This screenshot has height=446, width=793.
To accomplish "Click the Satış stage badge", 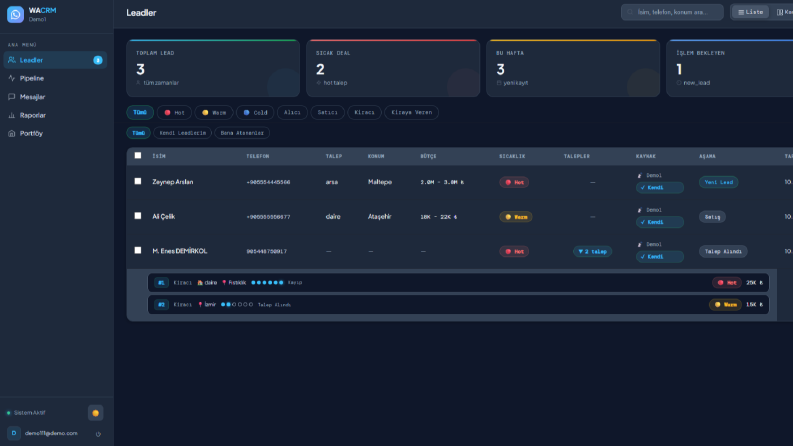I will [x=712, y=217].
